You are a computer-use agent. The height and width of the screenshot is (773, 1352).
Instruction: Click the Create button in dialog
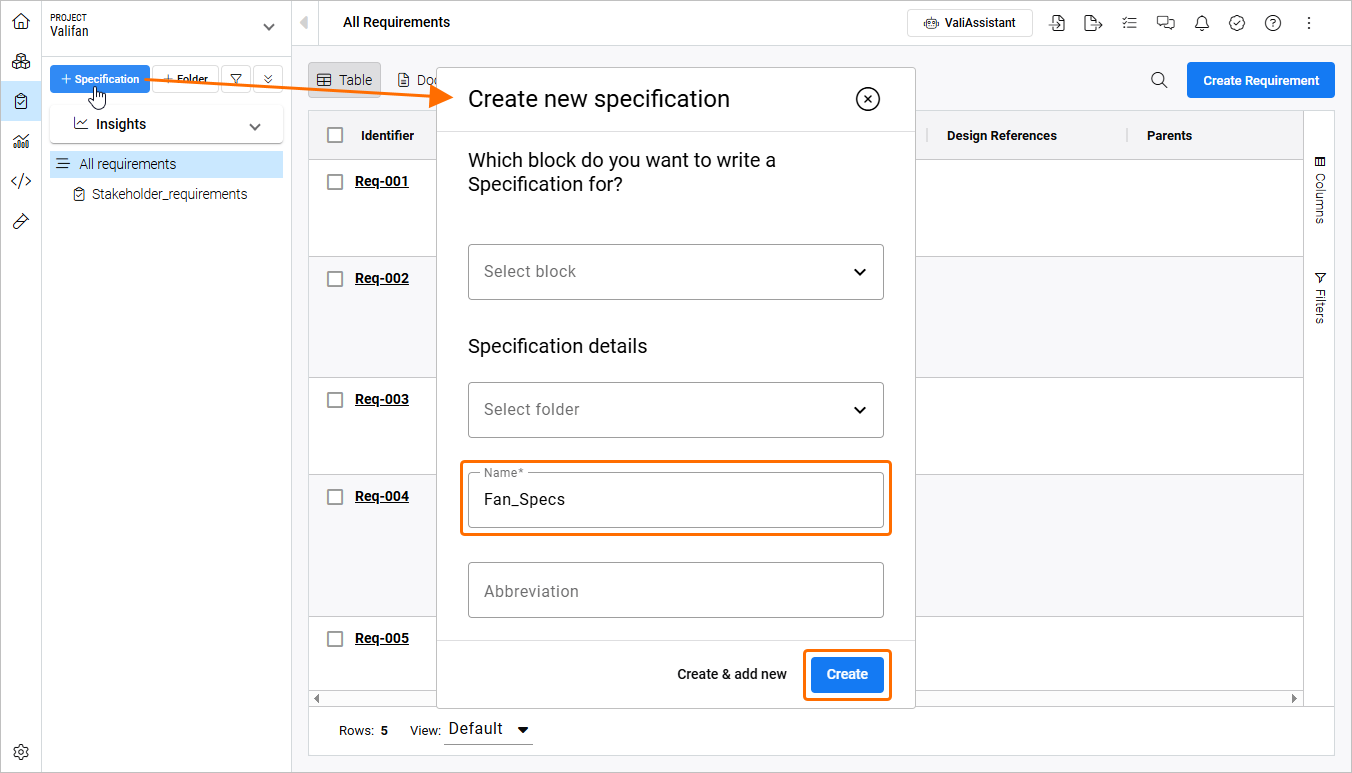847,674
